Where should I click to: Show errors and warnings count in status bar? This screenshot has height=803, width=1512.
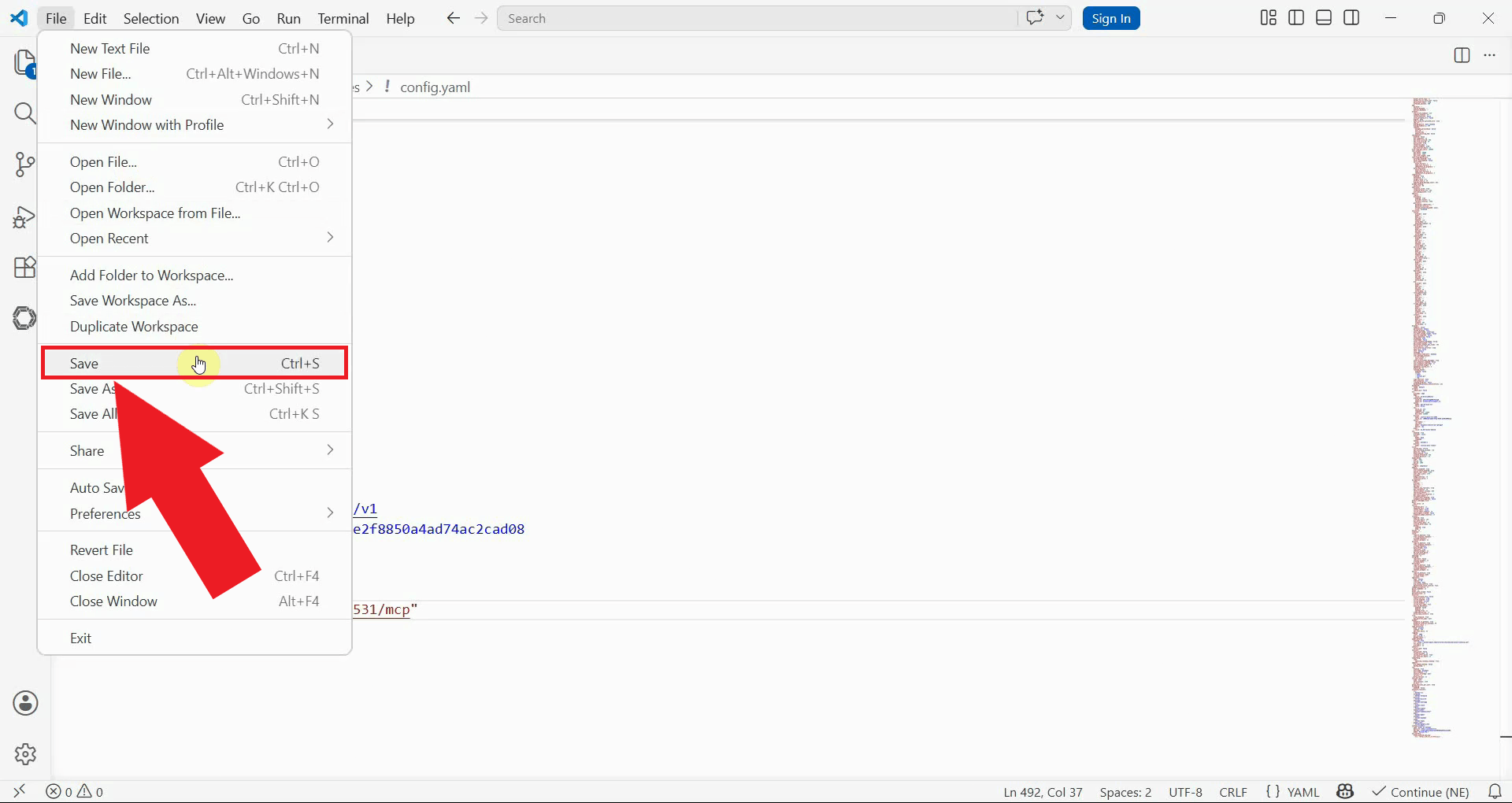pyautogui.click(x=75, y=792)
